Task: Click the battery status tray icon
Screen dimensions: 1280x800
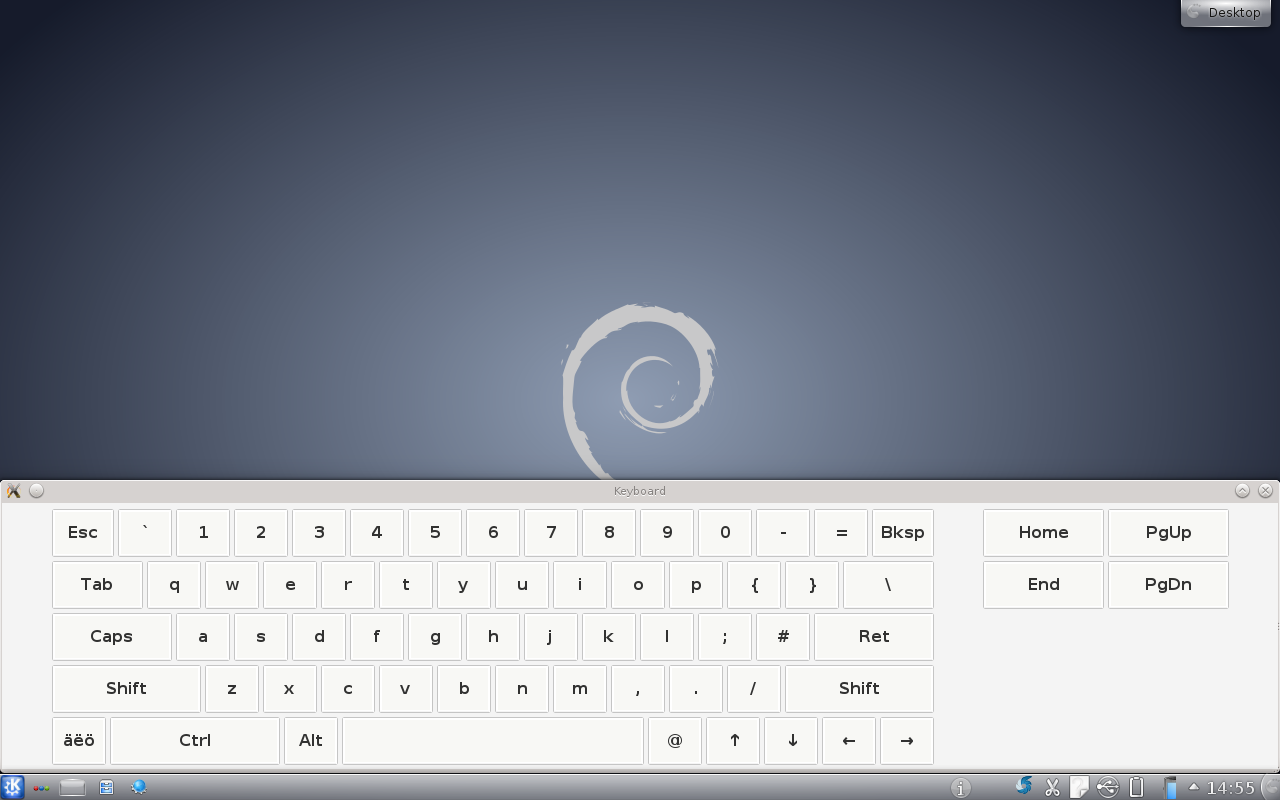Action: coord(1136,788)
